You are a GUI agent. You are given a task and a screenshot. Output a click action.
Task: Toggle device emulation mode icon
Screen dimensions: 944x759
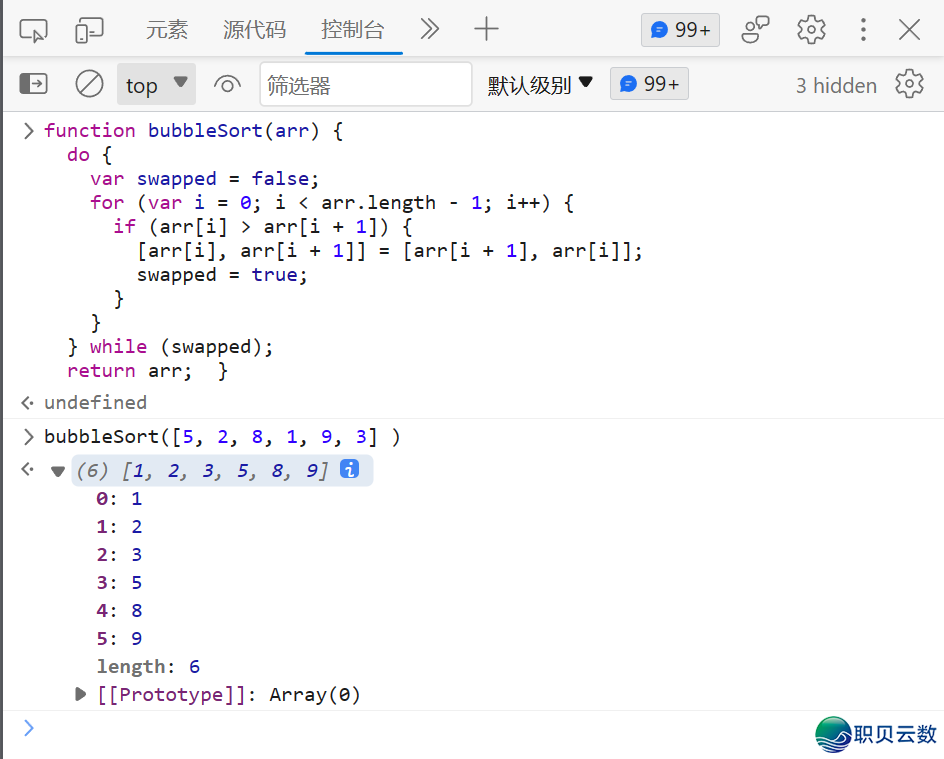pos(89,30)
